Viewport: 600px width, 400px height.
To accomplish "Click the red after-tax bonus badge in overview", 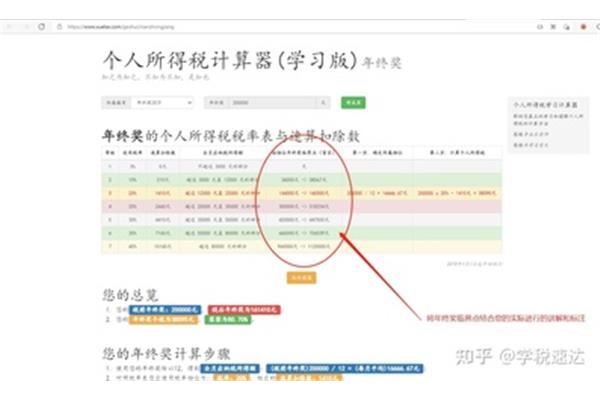I will point(244,309).
